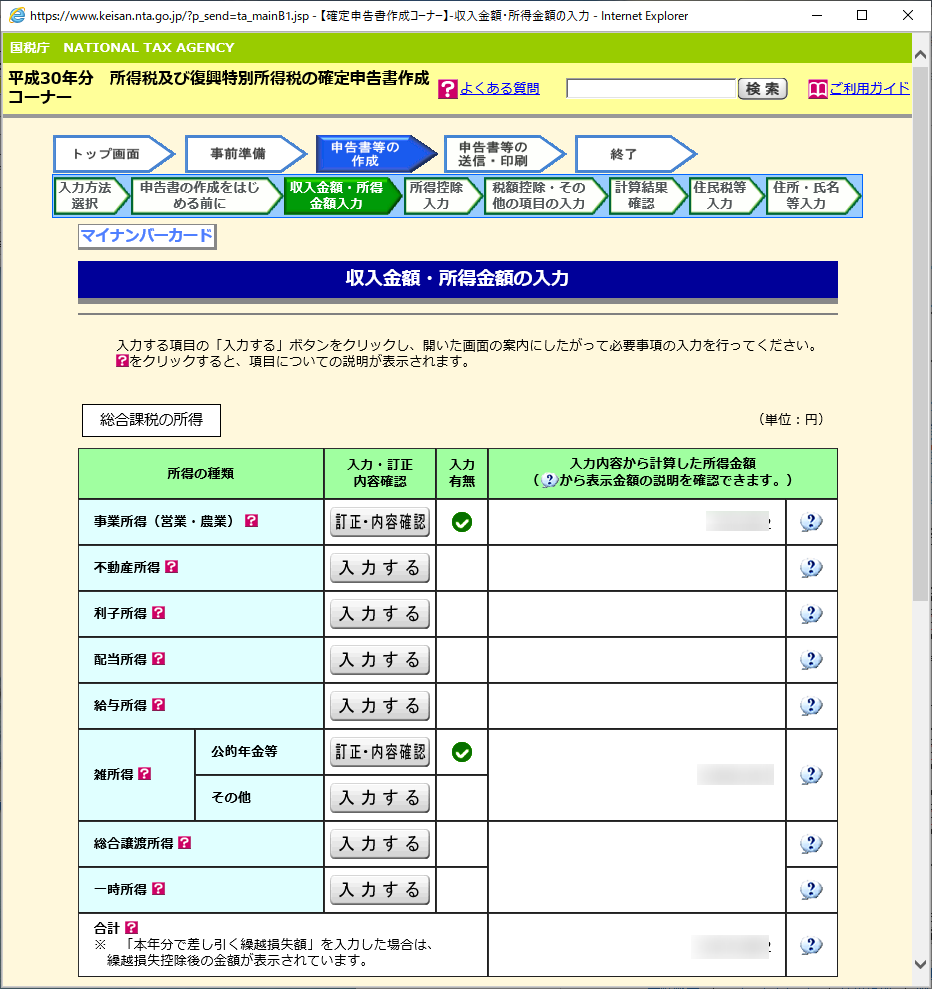
Task: Click the red help icon next to 事業所得（営業・農業）
Action: (x=252, y=521)
